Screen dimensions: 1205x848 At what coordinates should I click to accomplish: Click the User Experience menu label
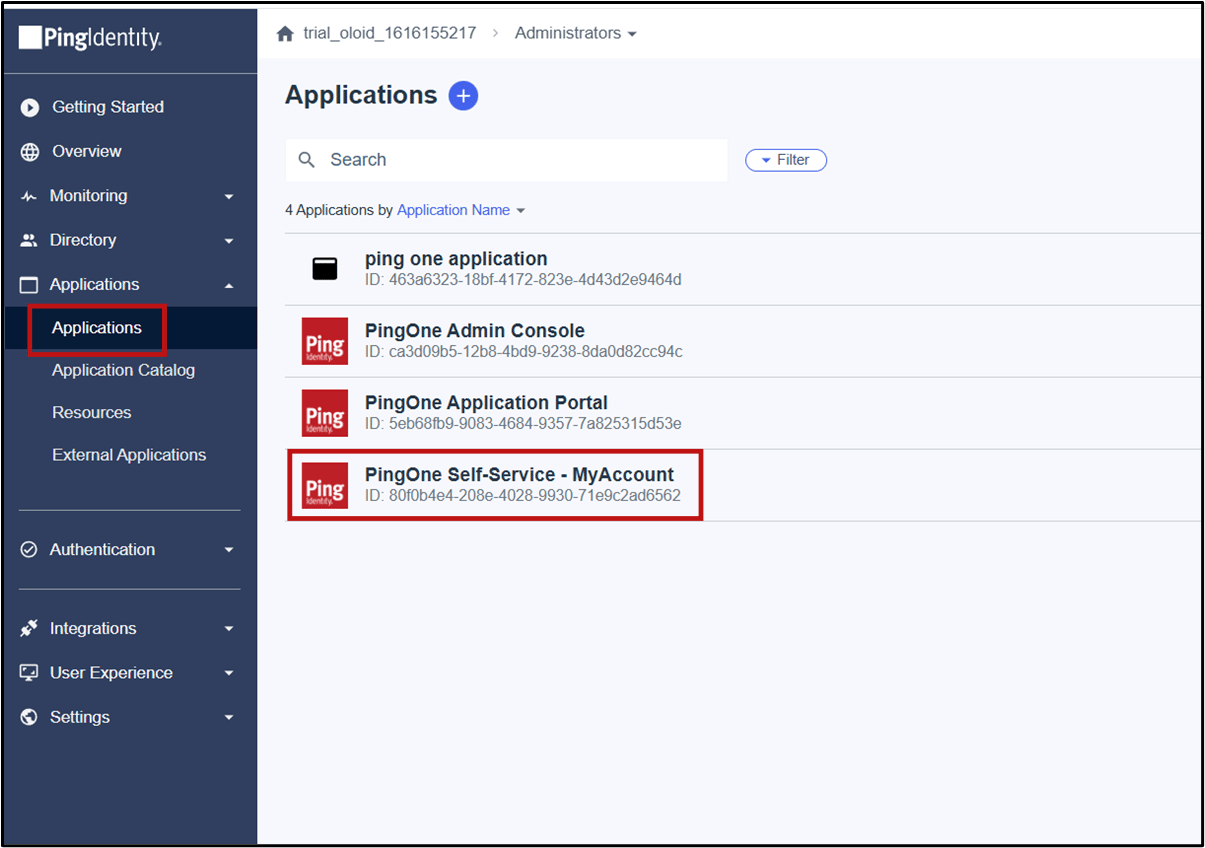pos(111,673)
